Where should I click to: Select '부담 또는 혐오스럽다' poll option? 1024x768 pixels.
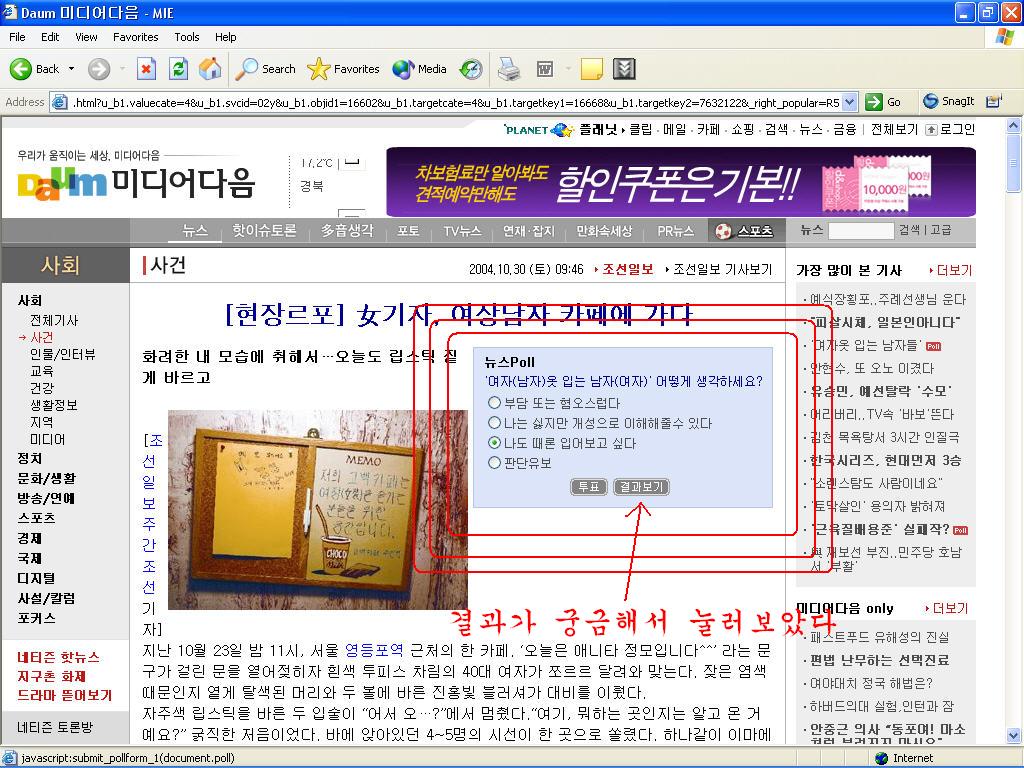tap(494, 403)
